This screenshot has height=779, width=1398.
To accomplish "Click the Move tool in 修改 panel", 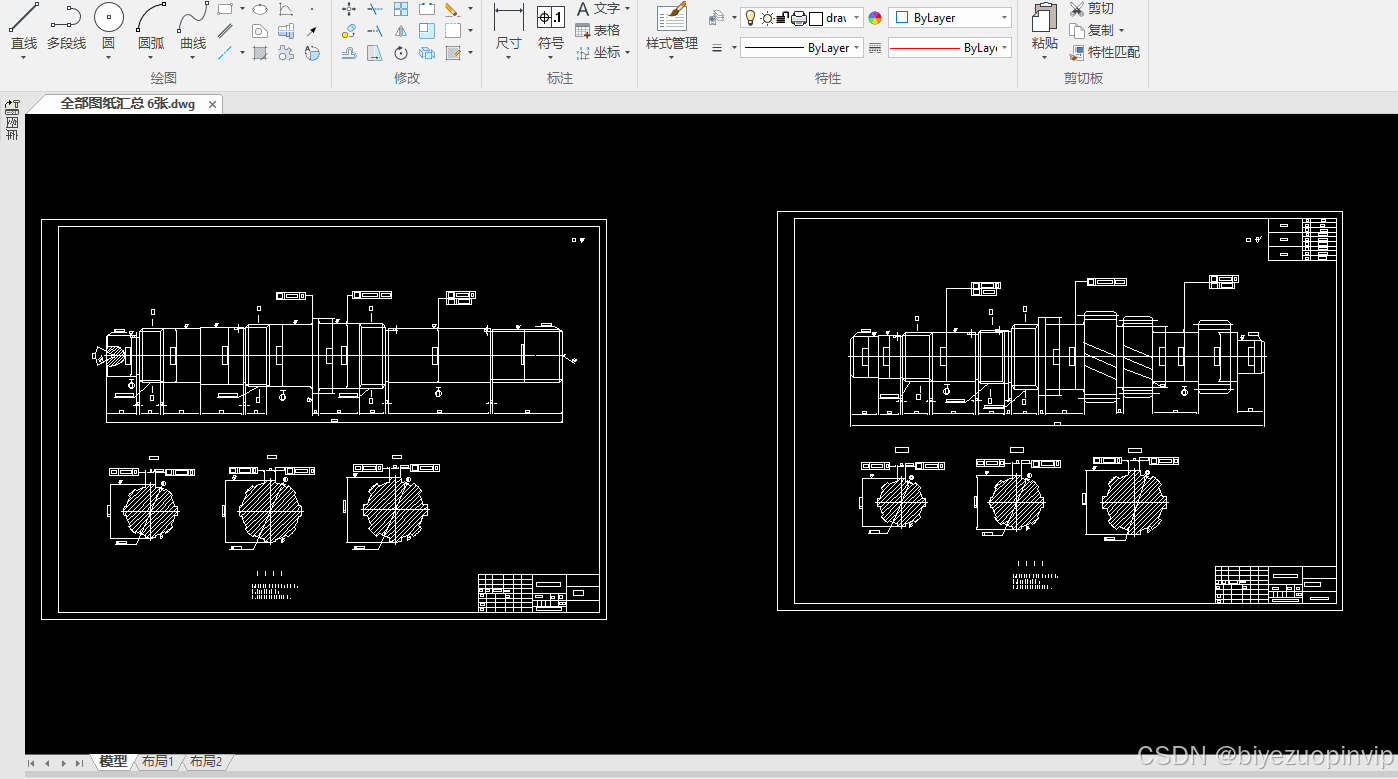I will tap(349, 9).
